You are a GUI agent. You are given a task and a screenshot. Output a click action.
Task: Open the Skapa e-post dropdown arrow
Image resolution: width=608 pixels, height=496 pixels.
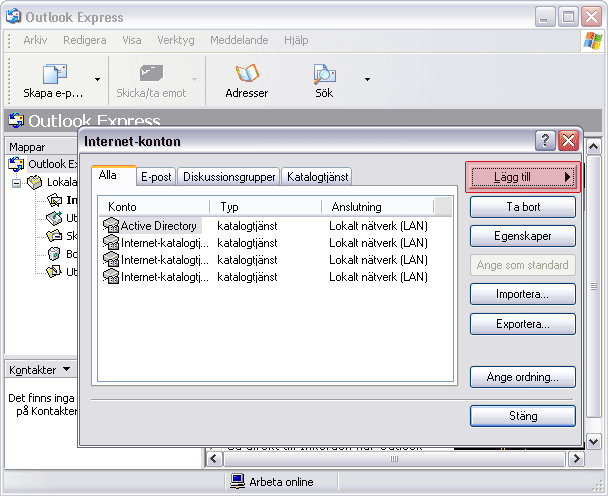tap(97, 79)
